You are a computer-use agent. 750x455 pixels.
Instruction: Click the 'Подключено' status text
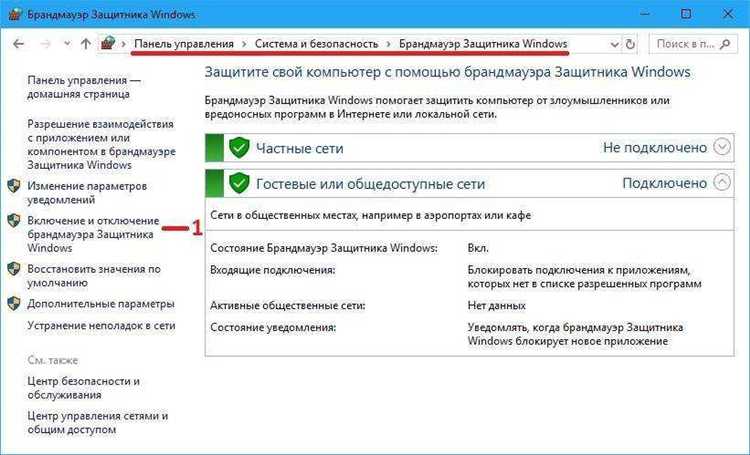665,183
